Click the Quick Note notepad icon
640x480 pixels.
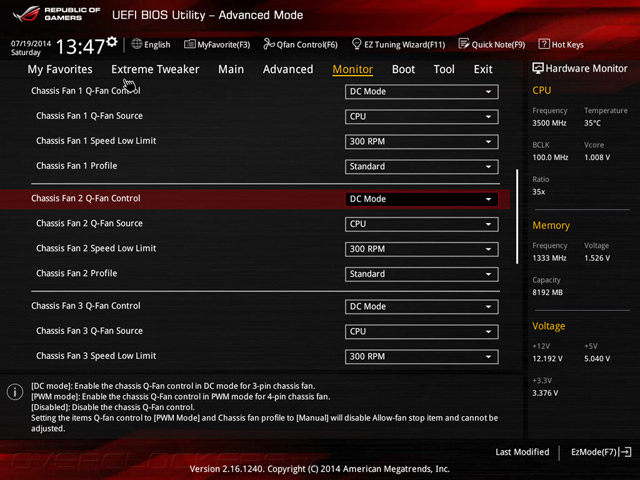[x=464, y=44]
